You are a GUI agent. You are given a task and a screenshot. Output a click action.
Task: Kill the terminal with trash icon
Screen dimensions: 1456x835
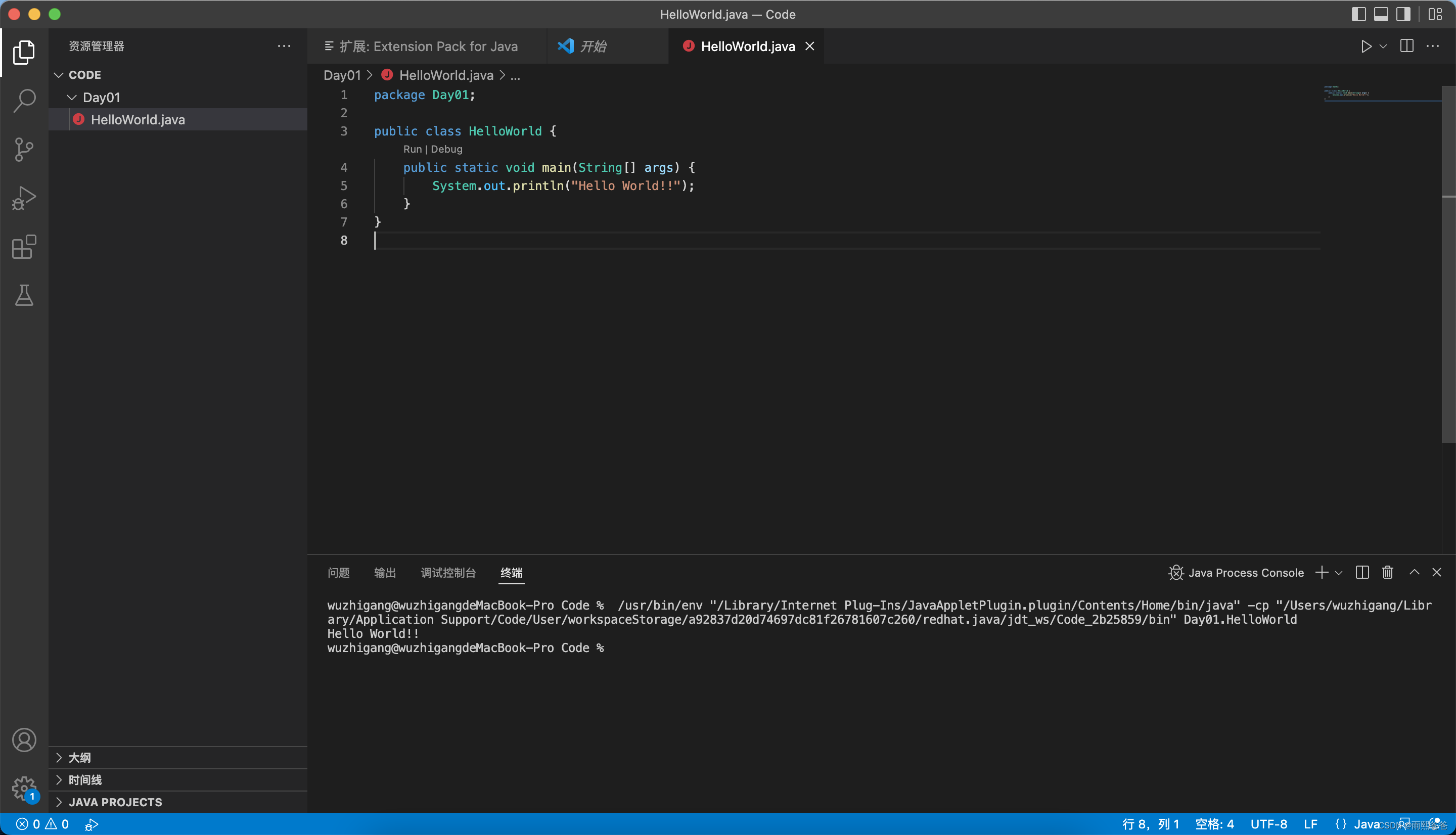pos(1388,572)
